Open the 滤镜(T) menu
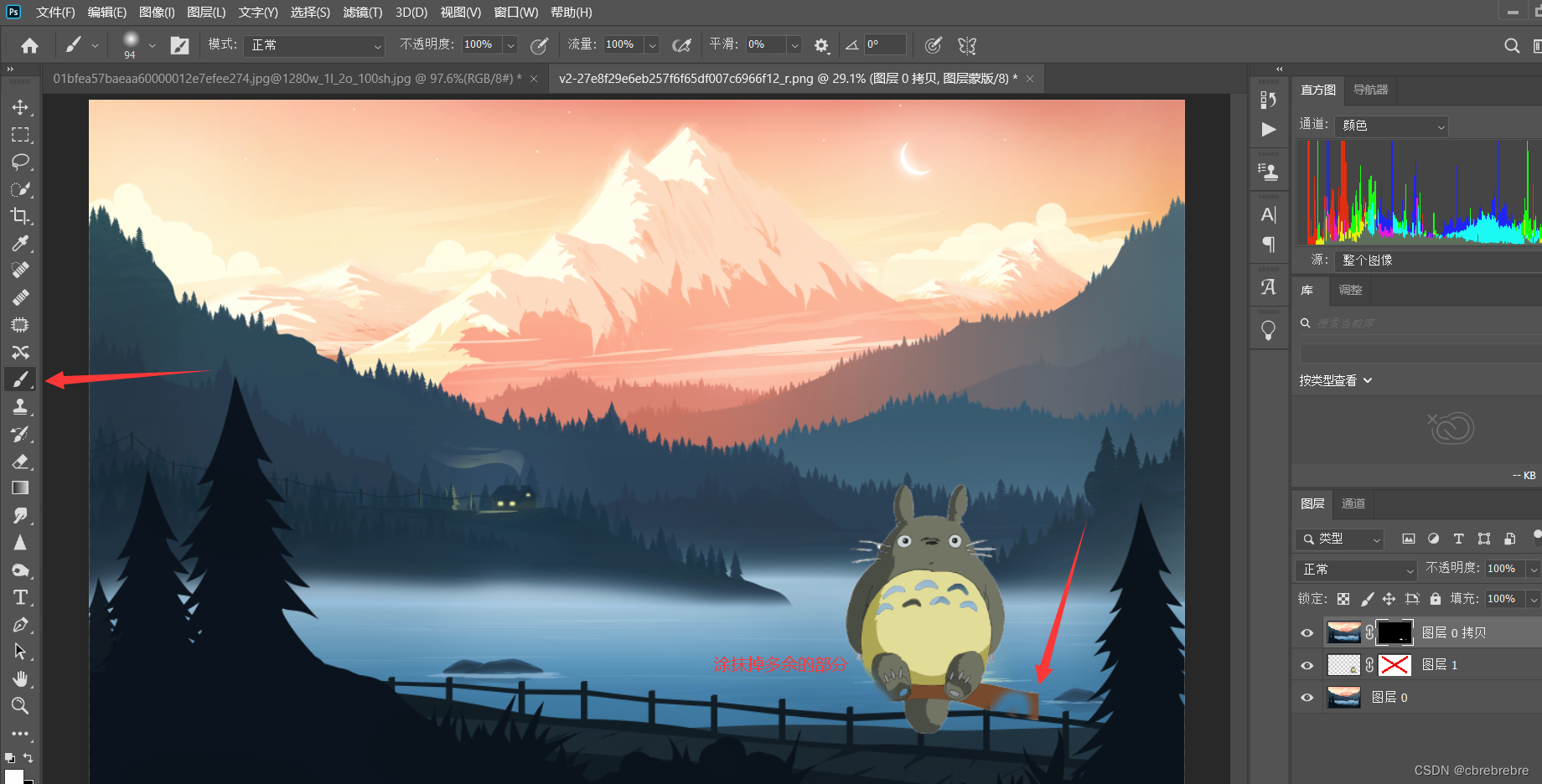The width and height of the screenshot is (1542, 784). click(x=363, y=13)
